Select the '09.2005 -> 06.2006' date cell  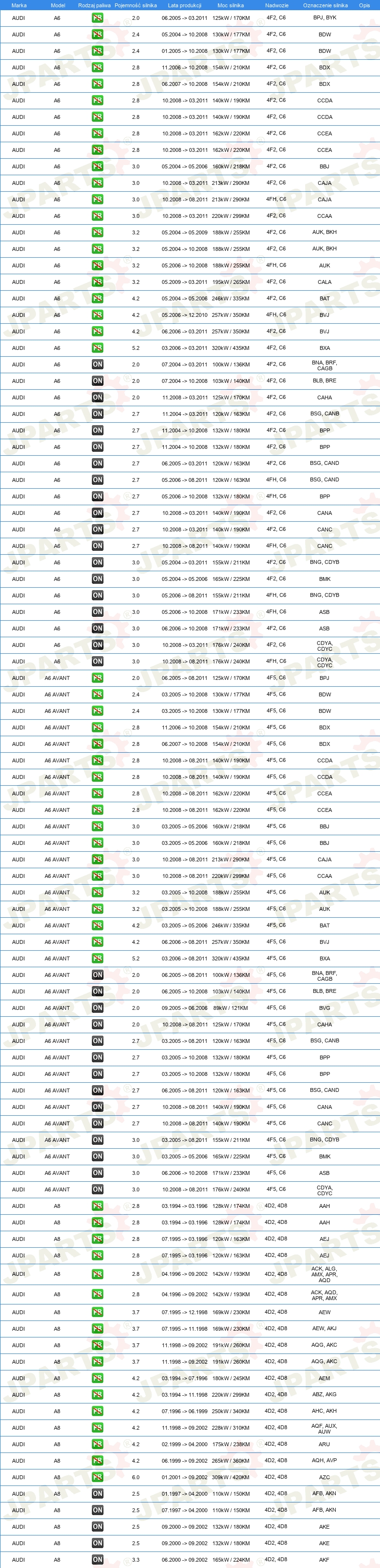tap(184, 1008)
